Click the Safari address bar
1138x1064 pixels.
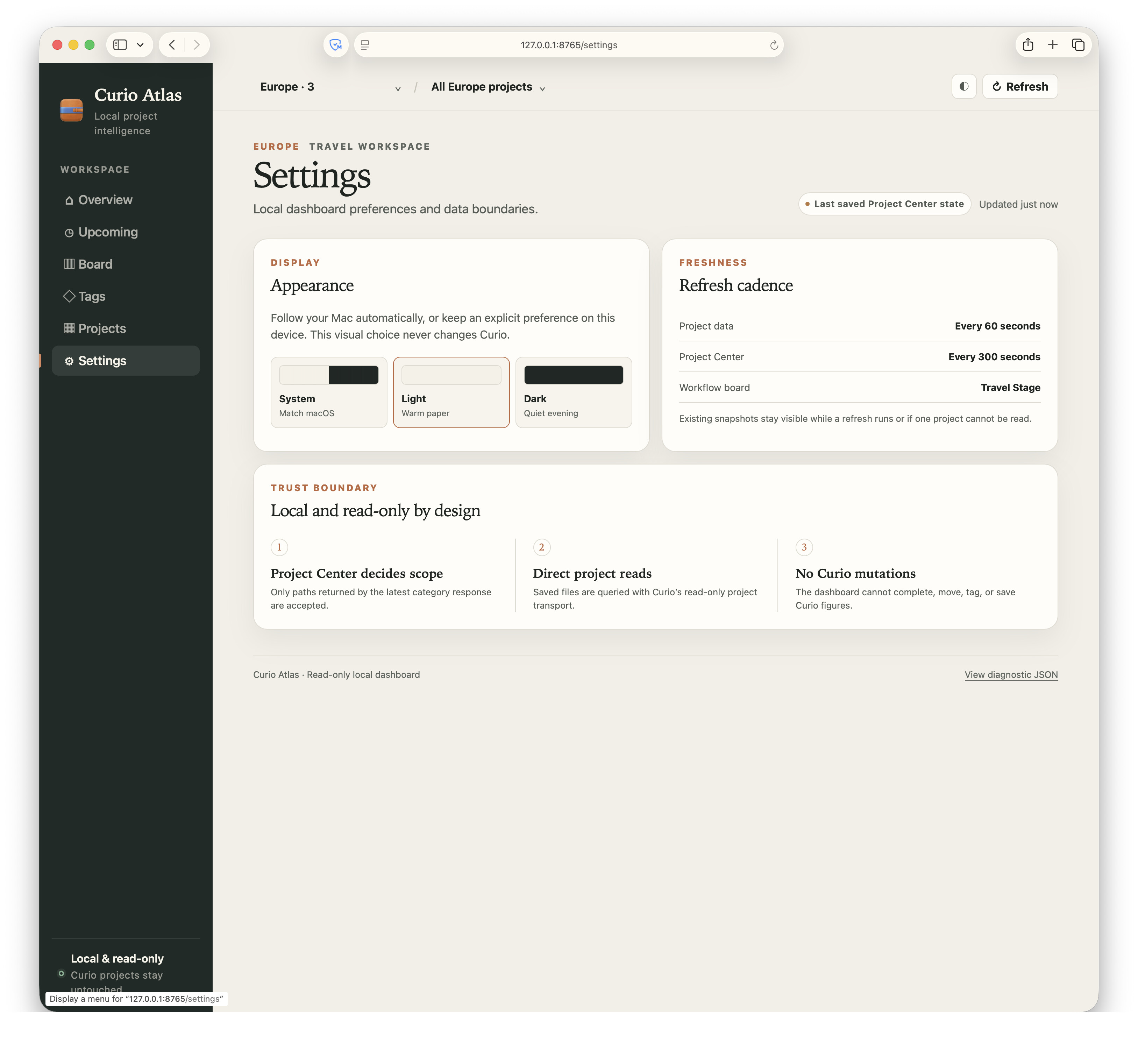pyautogui.click(x=568, y=45)
